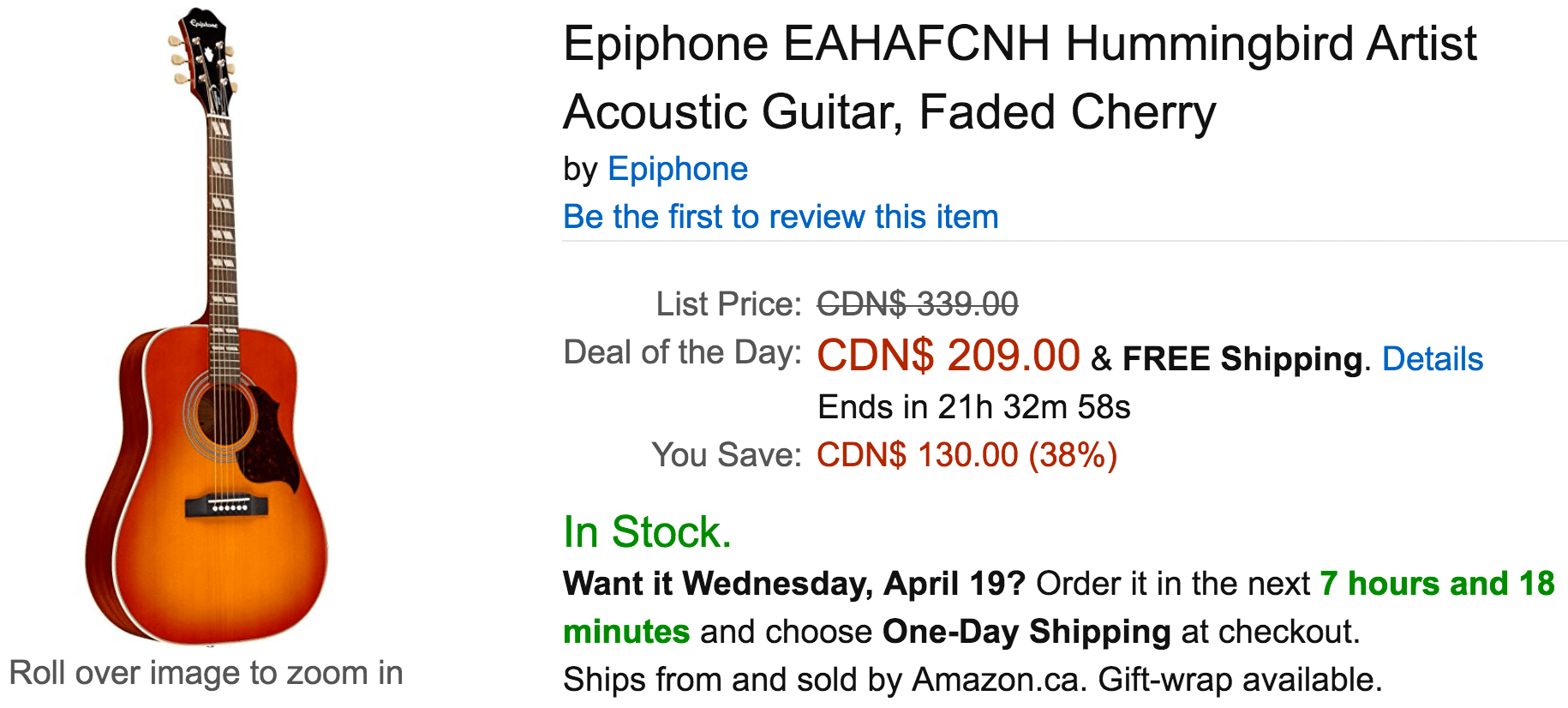Click the 'Roll over image to zoom in' caption
The height and width of the screenshot is (708, 1568).
coord(206,673)
